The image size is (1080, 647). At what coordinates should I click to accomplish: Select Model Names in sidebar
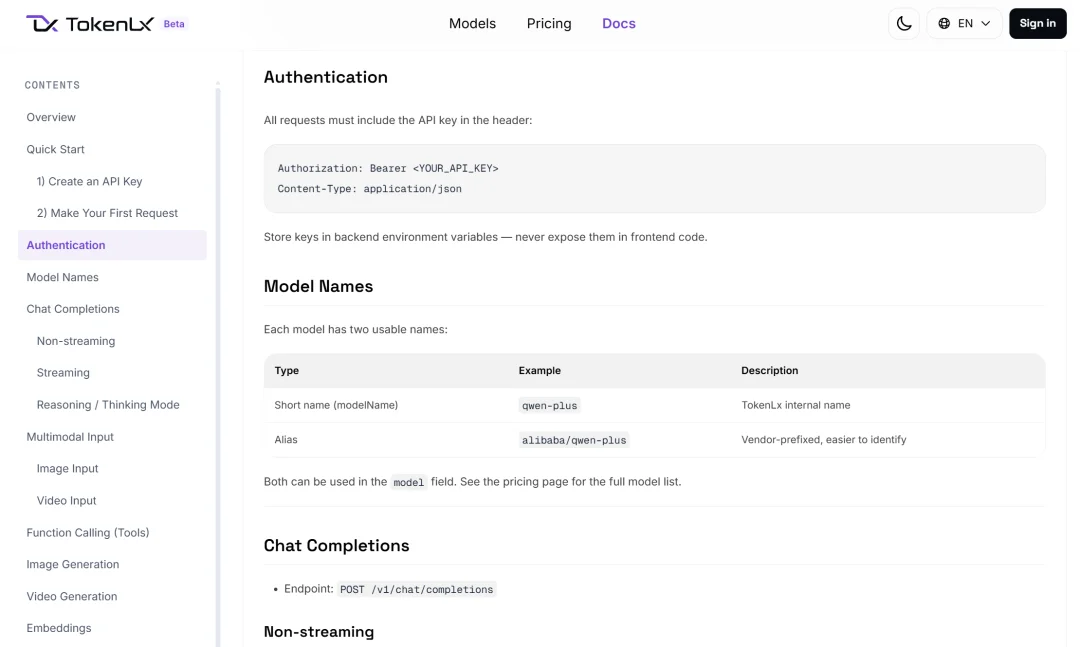click(63, 277)
